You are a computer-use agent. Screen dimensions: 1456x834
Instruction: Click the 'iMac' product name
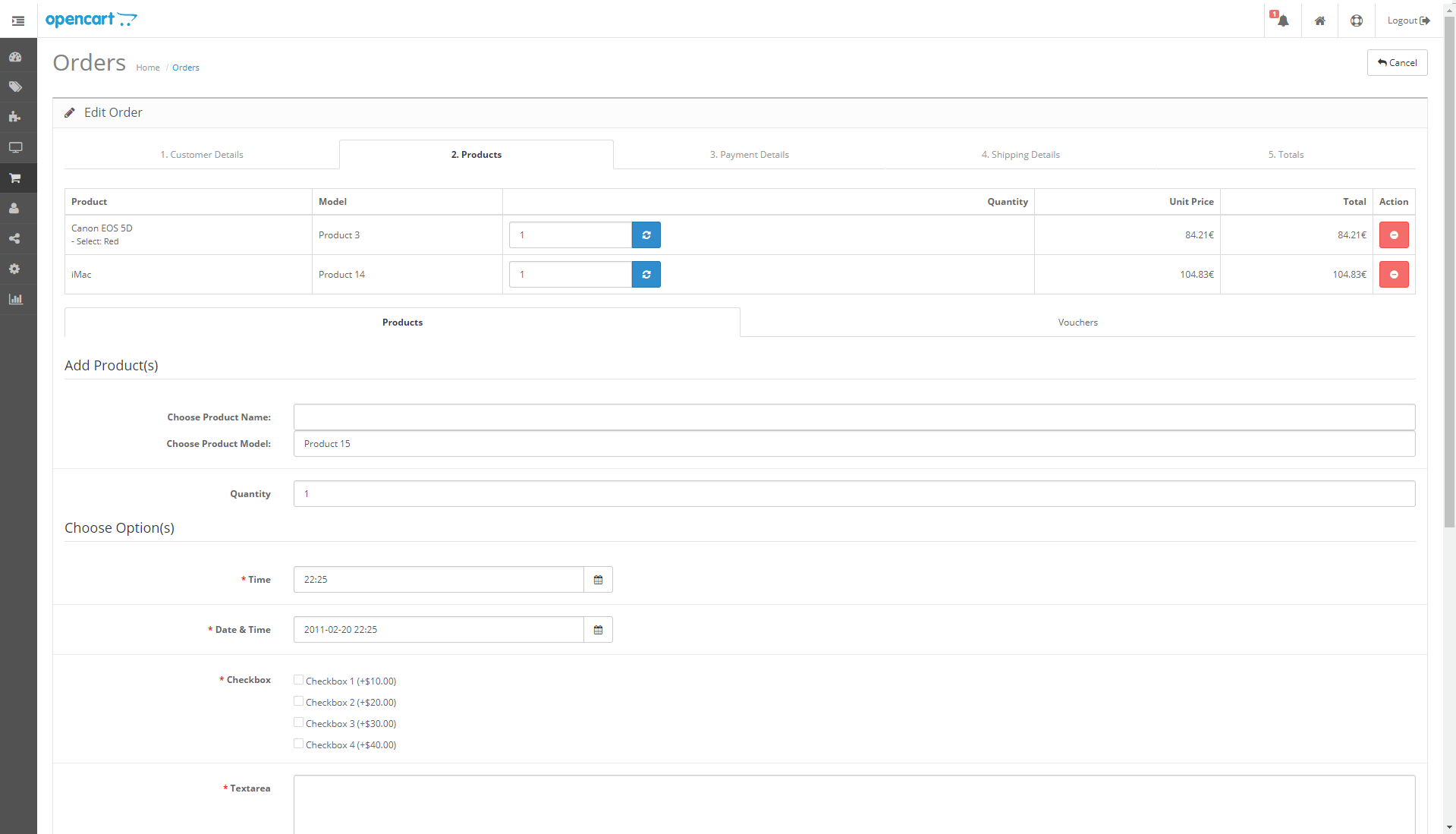coord(81,275)
